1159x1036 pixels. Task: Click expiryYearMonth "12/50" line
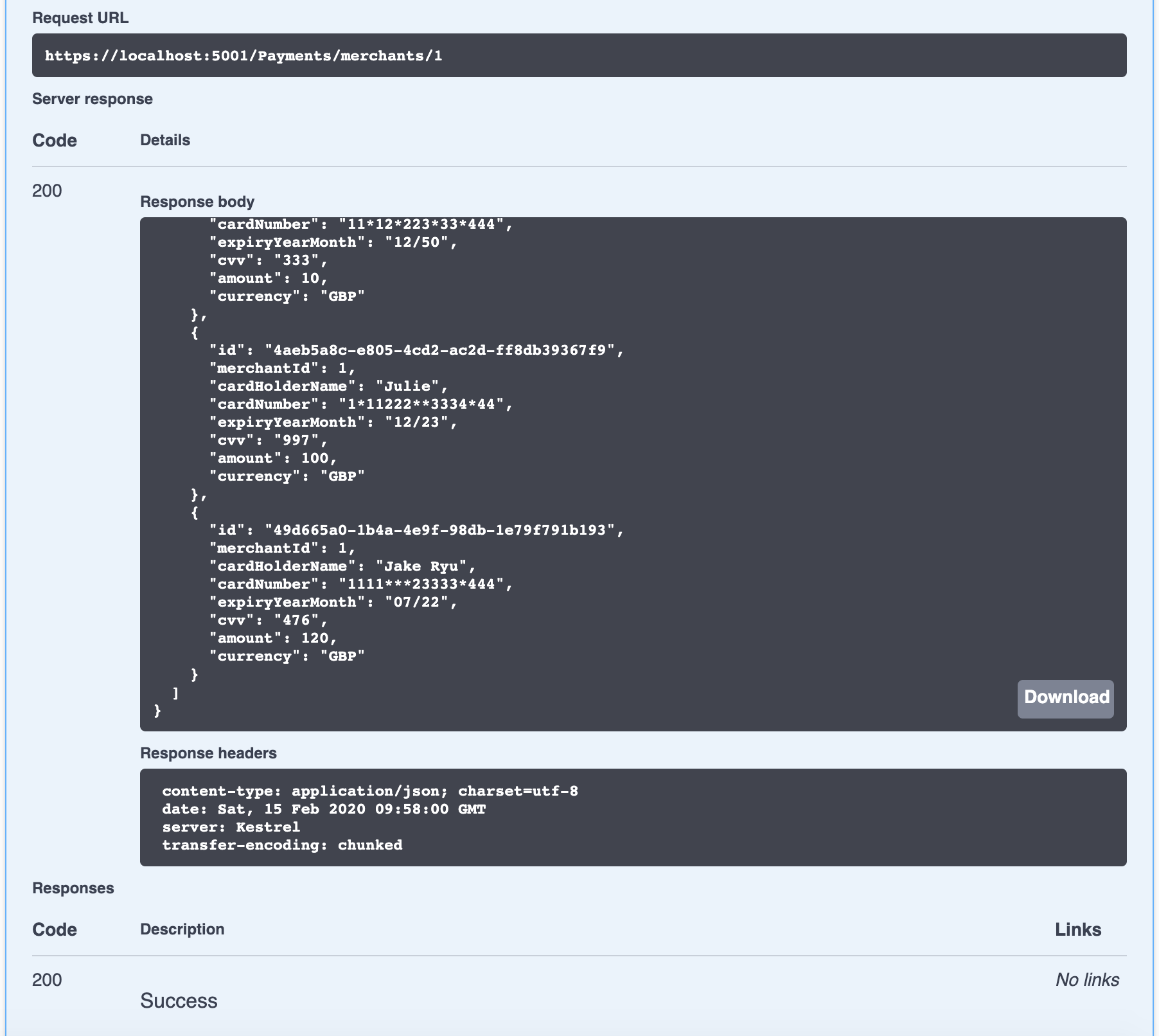tap(333, 242)
